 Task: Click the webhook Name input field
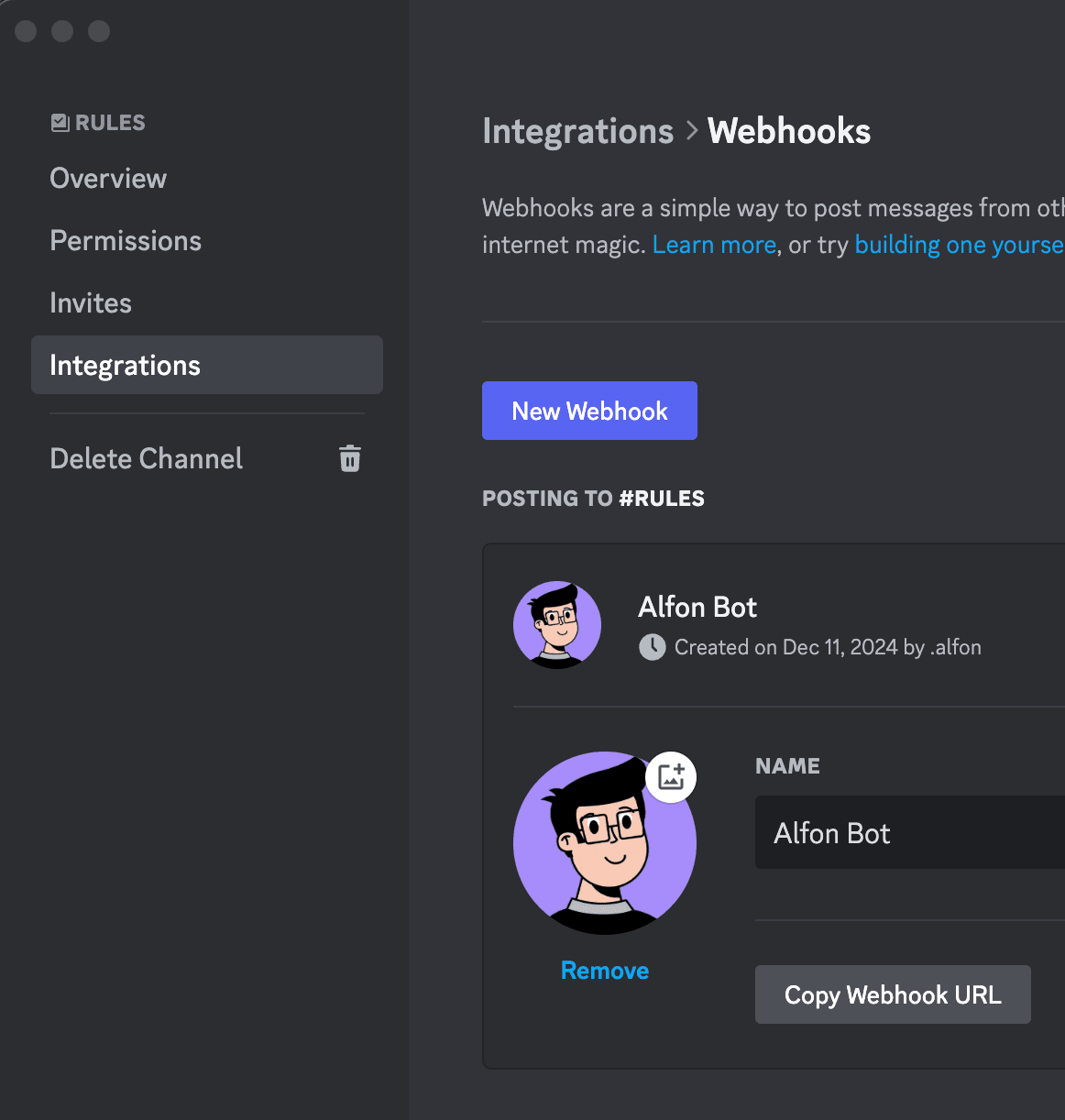[x=909, y=832]
